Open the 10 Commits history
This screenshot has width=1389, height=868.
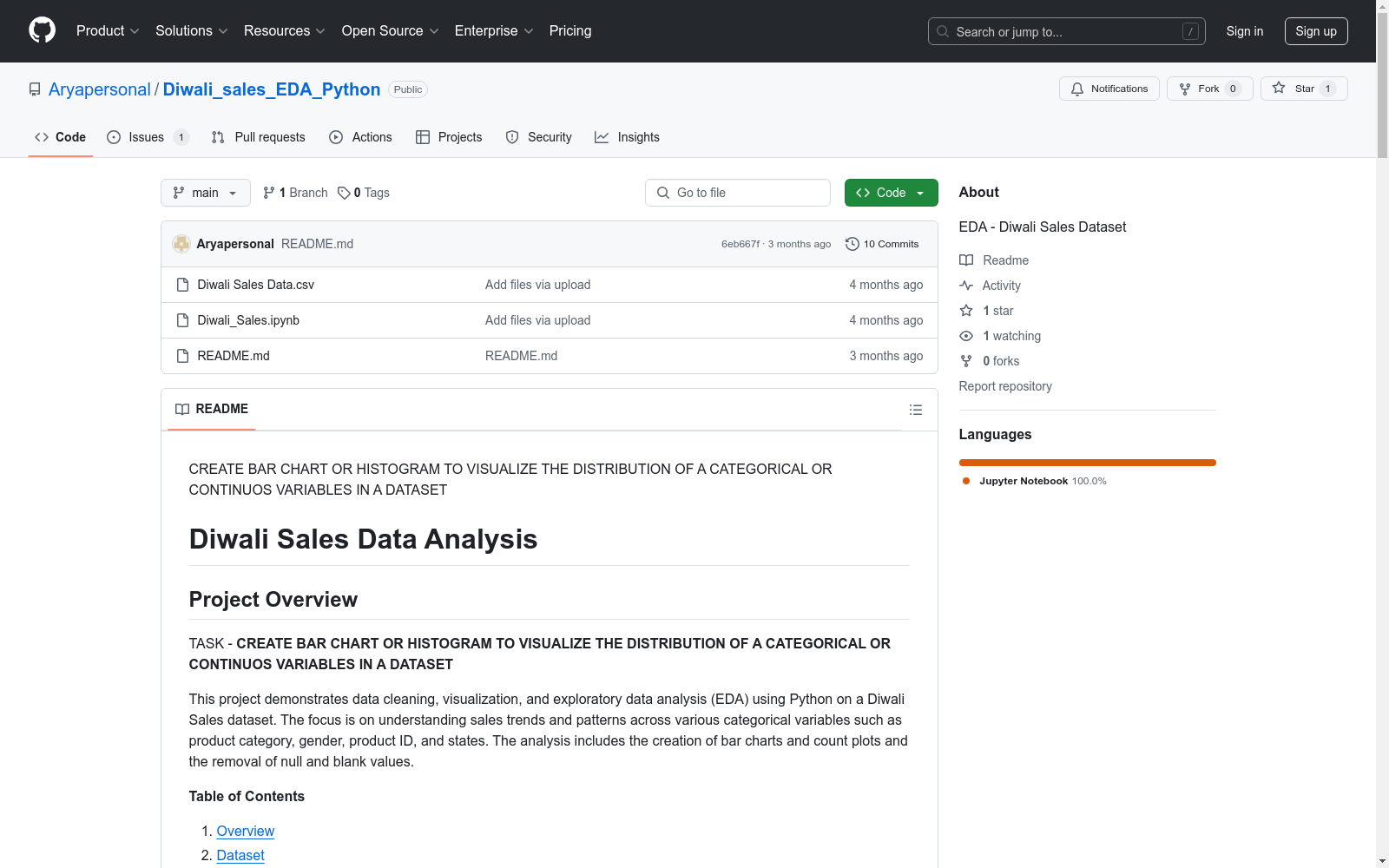coord(882,244)
